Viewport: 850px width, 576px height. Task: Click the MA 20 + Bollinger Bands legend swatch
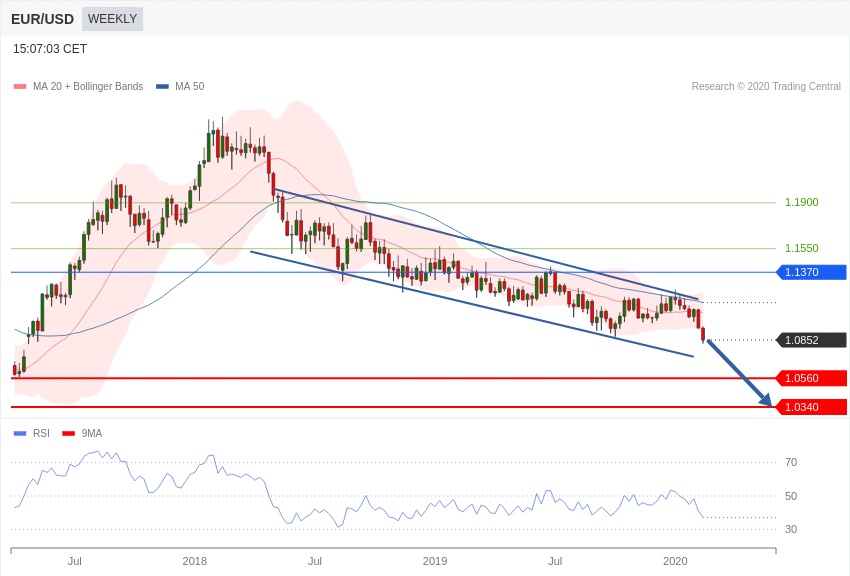tap(20, 87)
